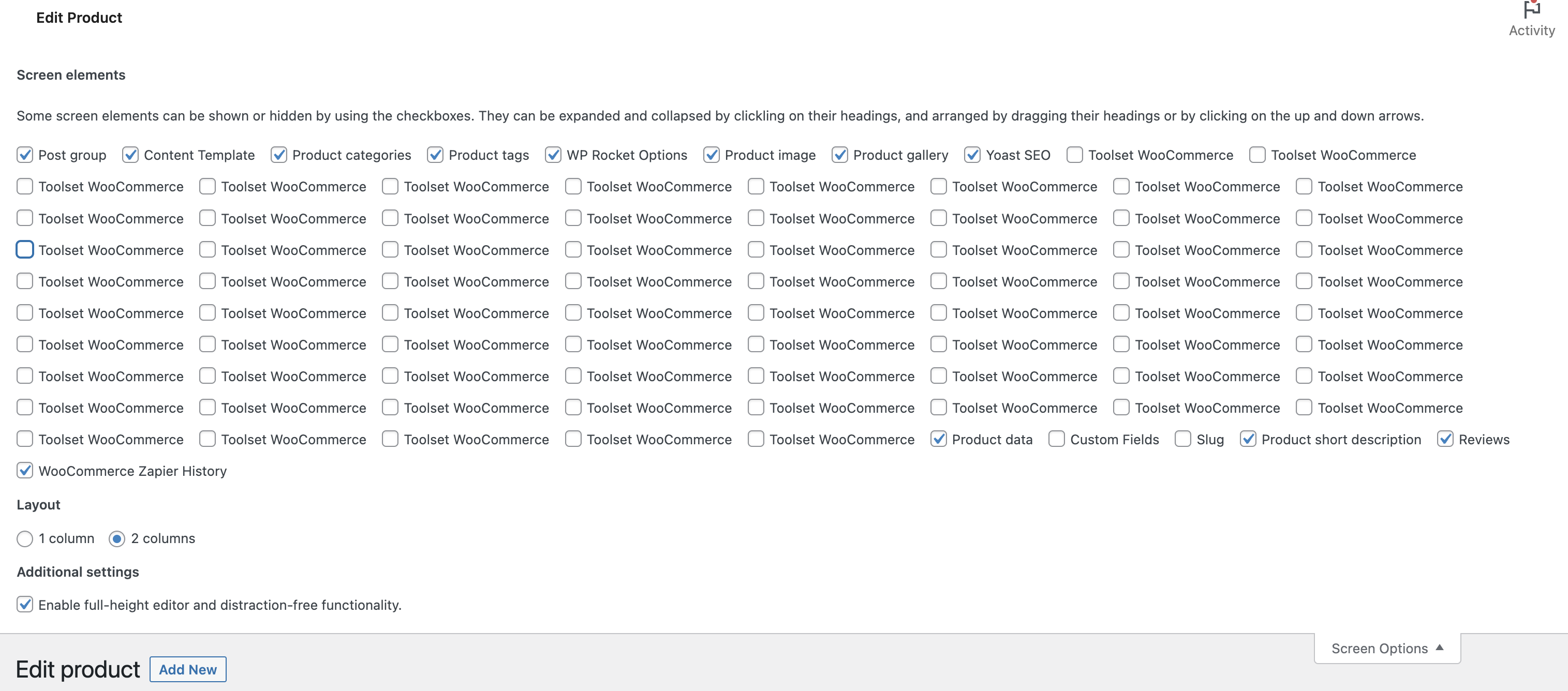Collapse the Screen Options panel
The height and width of the screenshot is (691, 1568).
point(1387,649)
